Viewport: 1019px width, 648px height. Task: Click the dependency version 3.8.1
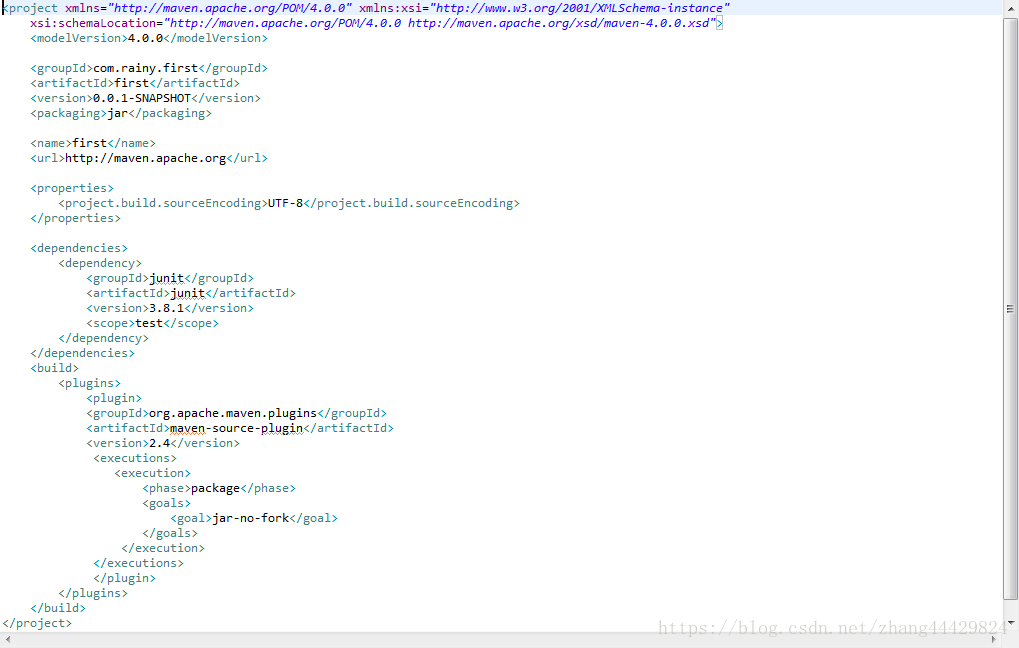tap(166, 308)
